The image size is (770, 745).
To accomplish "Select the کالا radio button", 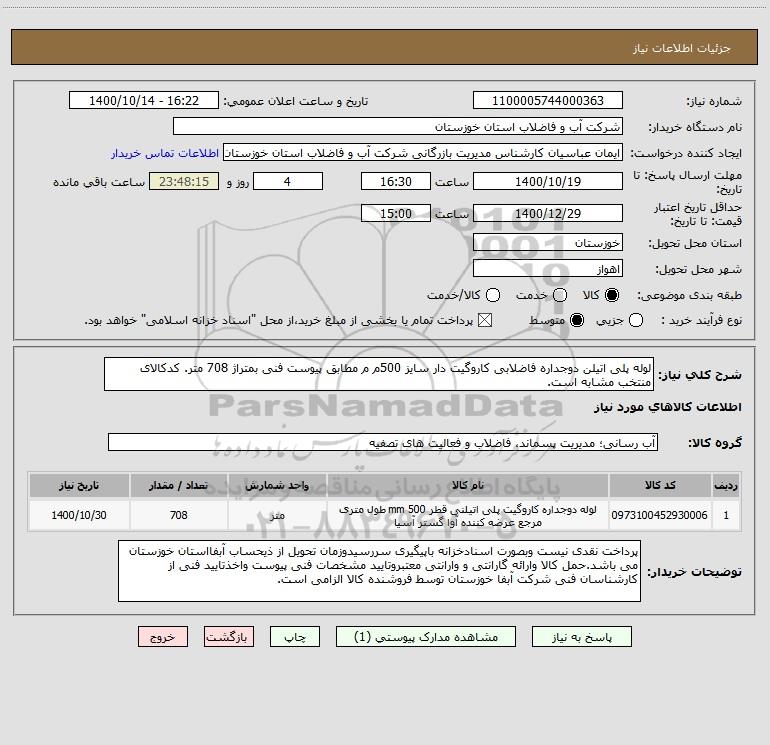I will tap(612, 295).
